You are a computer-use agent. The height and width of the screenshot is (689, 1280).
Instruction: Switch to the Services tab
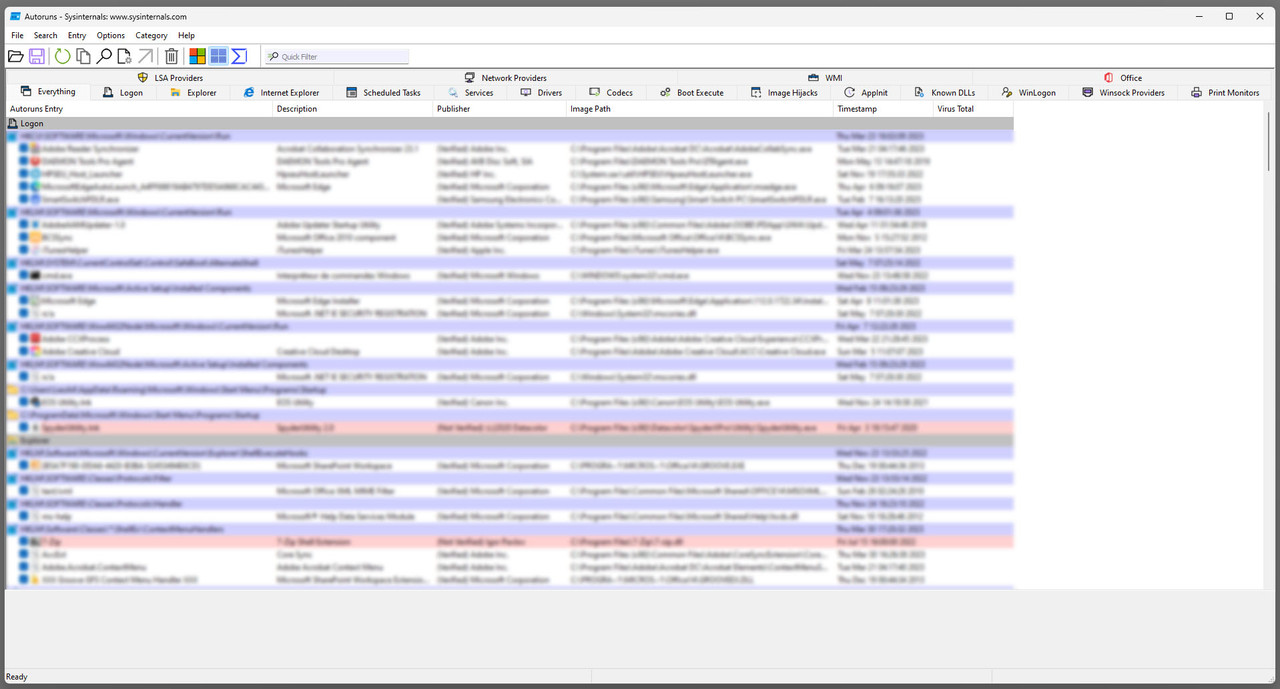tap(471, 93)
